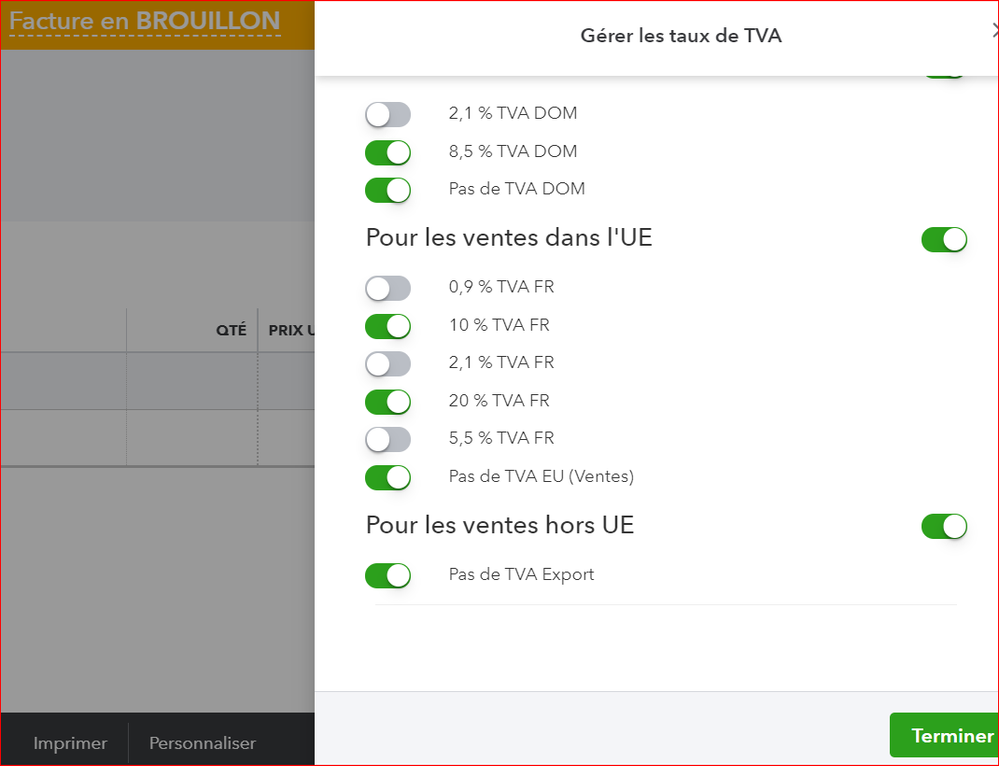Turn off Pas de TVA Export toggle

pyautogui.click(x=388, y=575)
